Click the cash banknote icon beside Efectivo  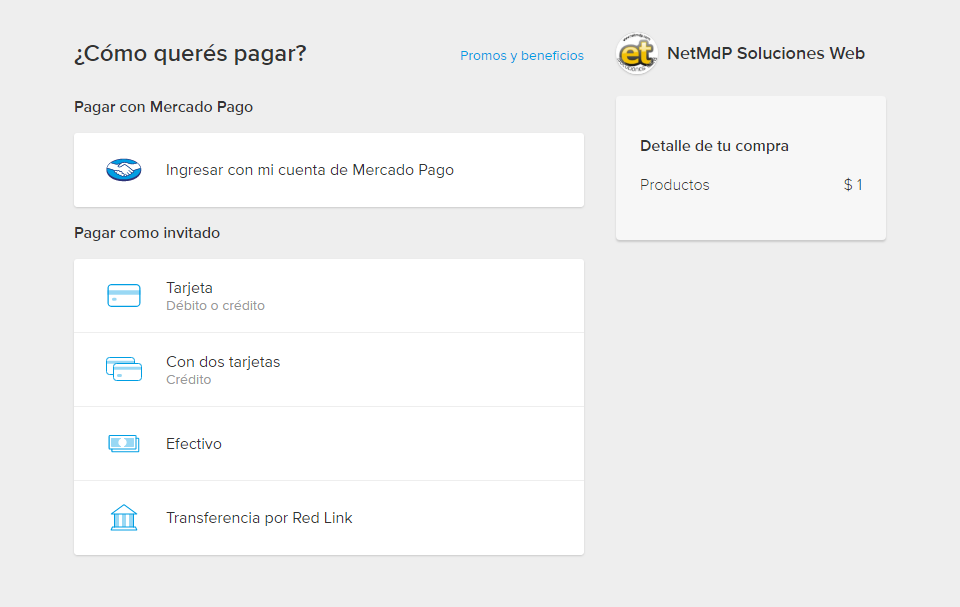[x=124, y=443]
